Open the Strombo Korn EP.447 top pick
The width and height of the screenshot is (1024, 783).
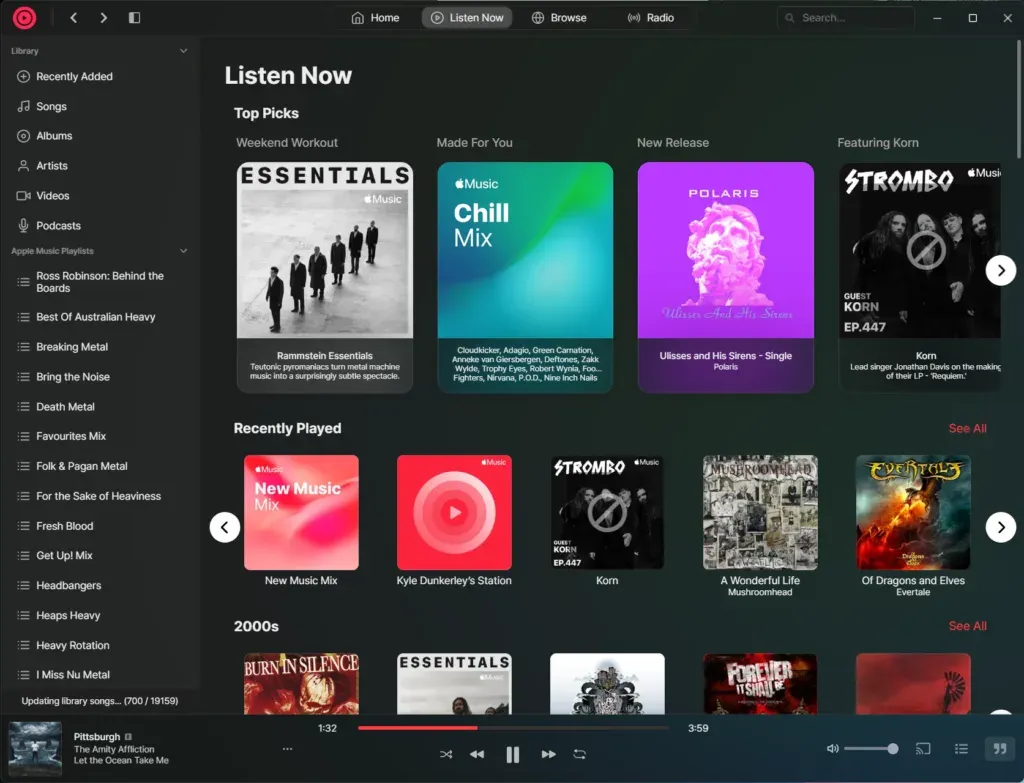click(920, 278)
